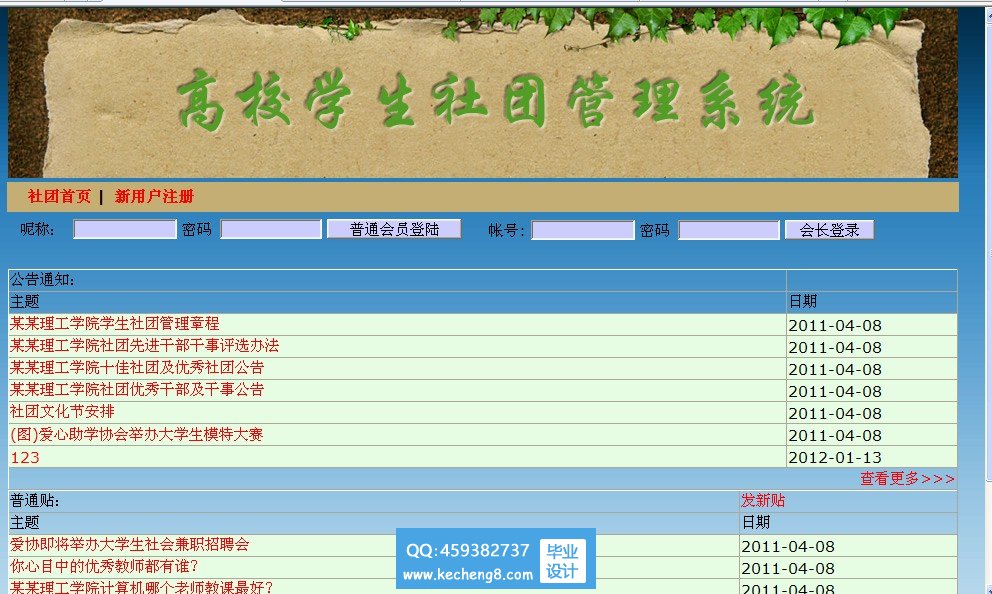
Task: Focus the member password field beside 普通会员登陆
Action: pyautogui.click(x=271, y=230)
